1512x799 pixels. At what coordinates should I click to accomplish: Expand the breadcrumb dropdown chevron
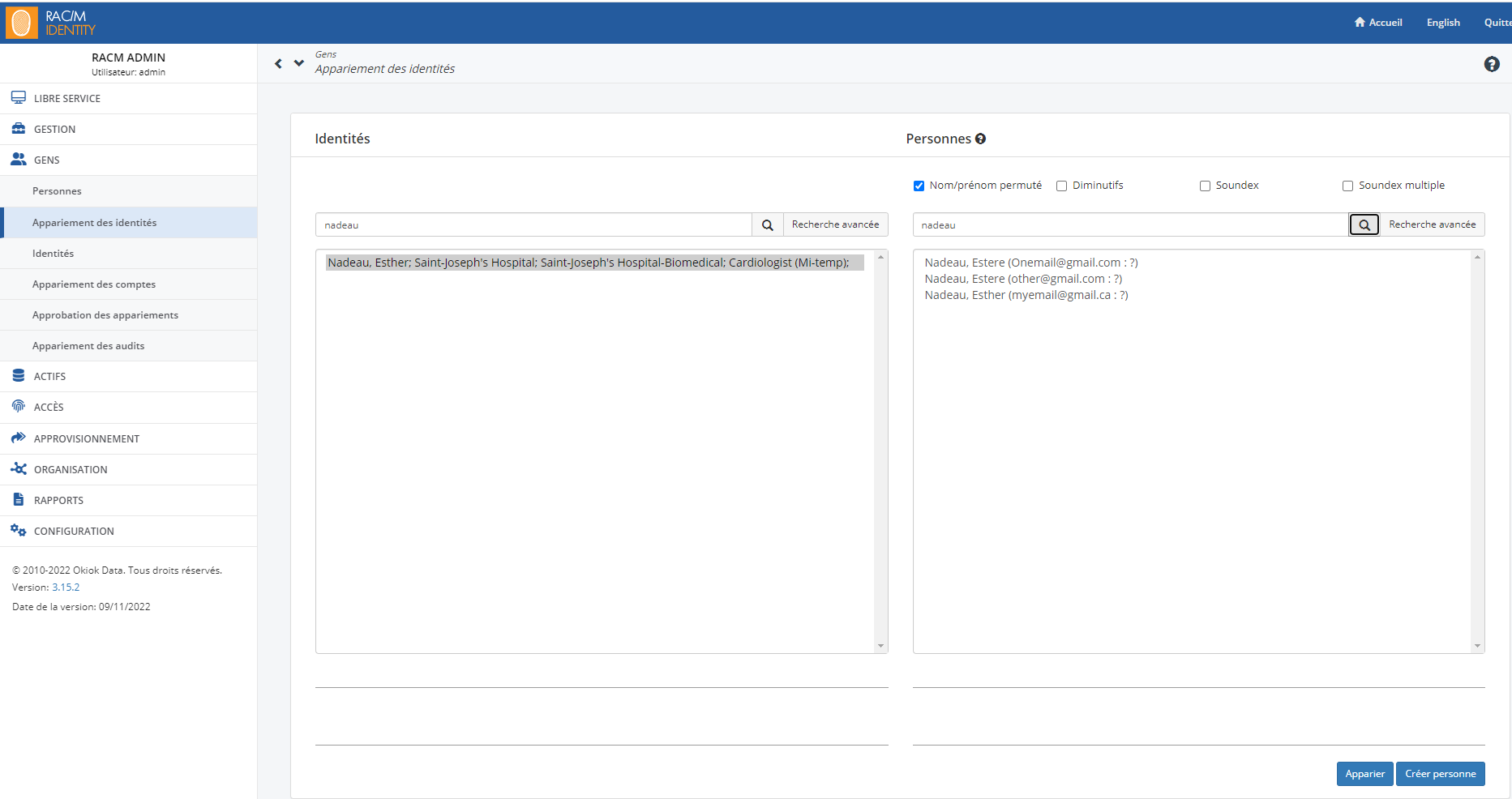(x=299, y=63)
